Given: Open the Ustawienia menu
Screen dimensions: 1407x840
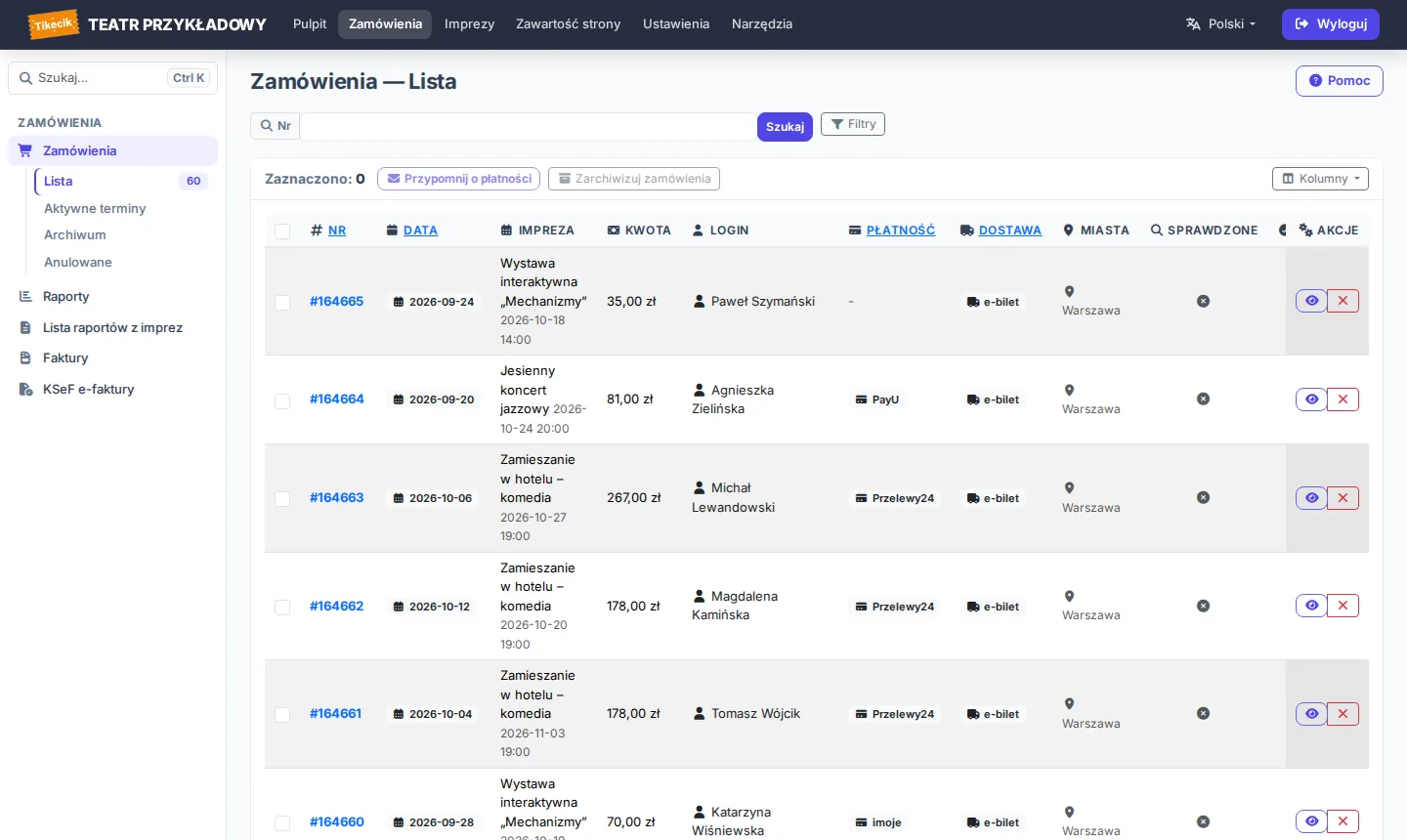Looking at the screenshot, I should (676, 23).
